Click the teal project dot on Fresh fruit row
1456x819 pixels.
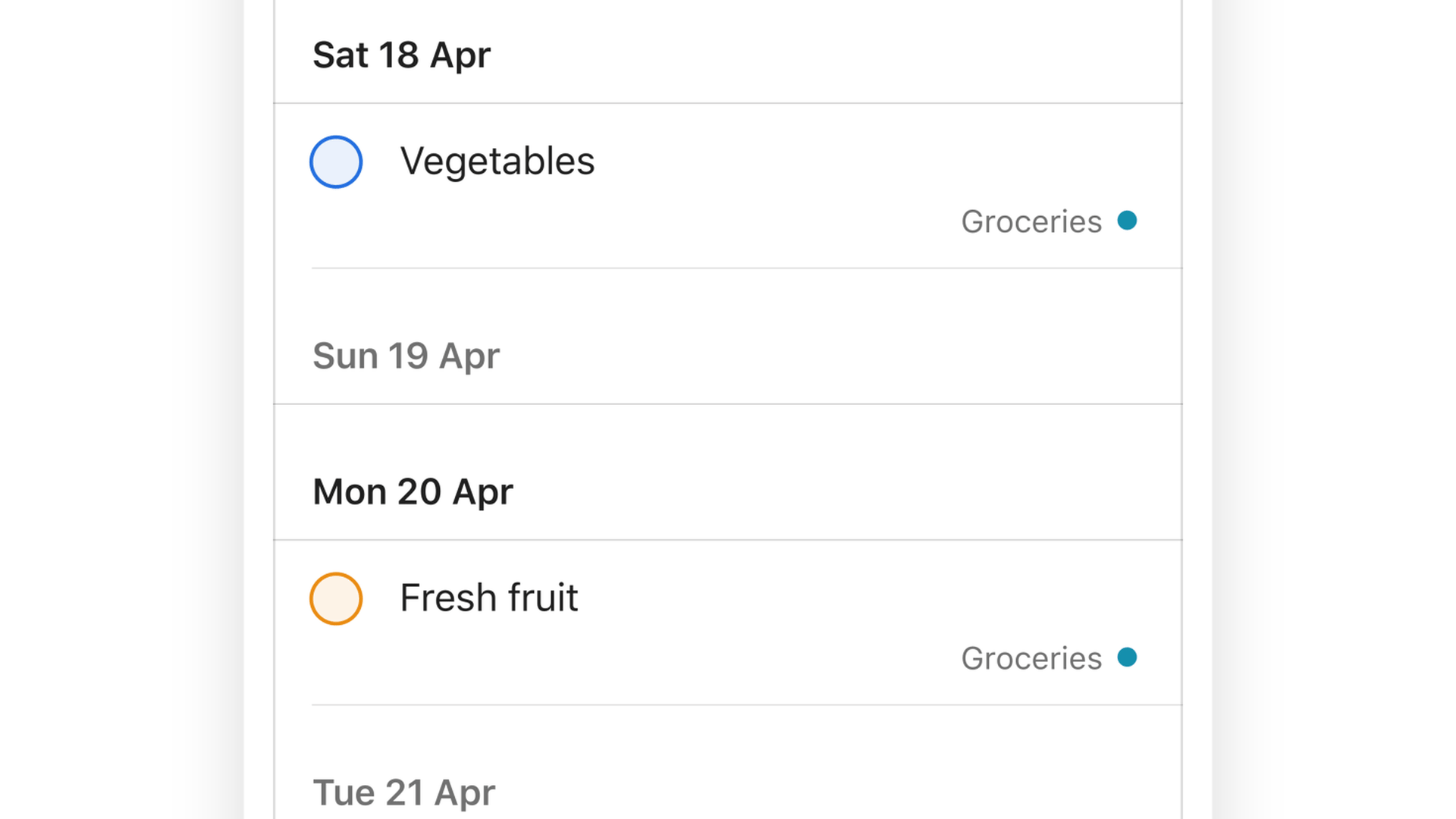click(1127, 657)
